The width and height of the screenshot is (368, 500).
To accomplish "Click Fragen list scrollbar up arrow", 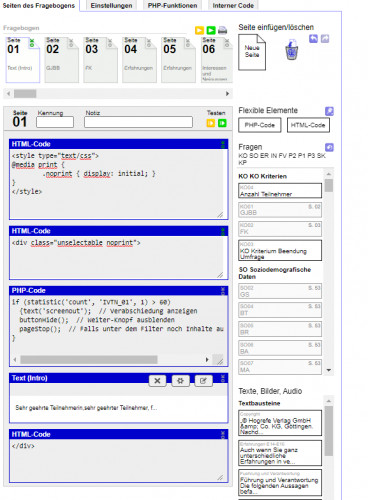I will coord(329,174).
